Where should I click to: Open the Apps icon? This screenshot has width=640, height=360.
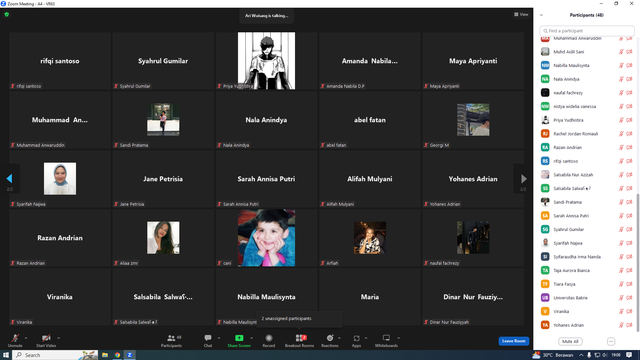[356, 338]
